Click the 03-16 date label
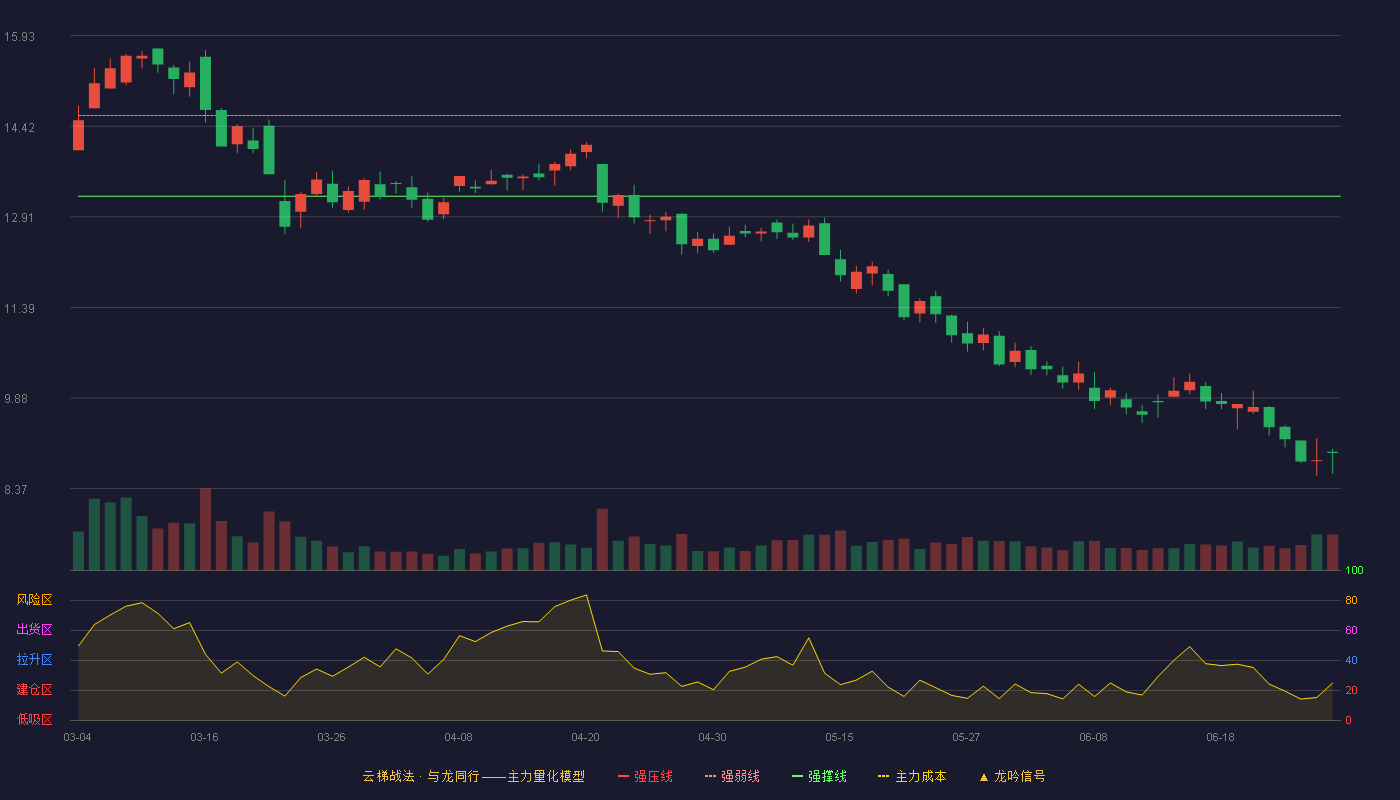 (204, 737)
